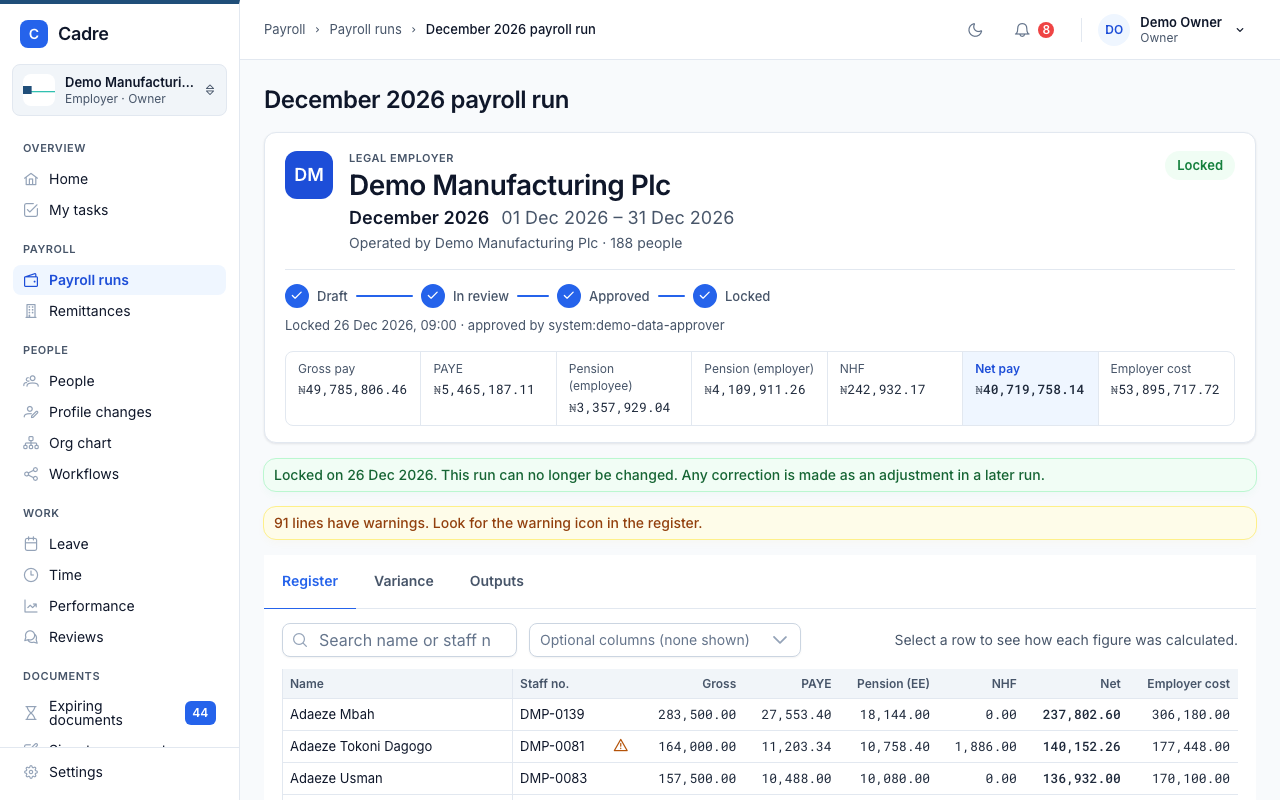Select Adaeze Mbah register row

tap(760, 714)
